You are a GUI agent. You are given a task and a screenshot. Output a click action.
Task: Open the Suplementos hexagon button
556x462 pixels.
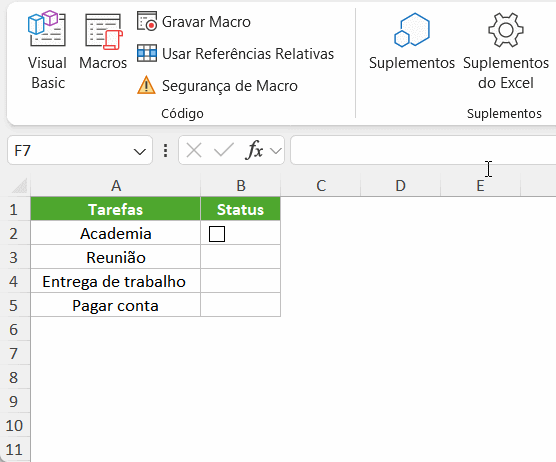pos(412,41)
